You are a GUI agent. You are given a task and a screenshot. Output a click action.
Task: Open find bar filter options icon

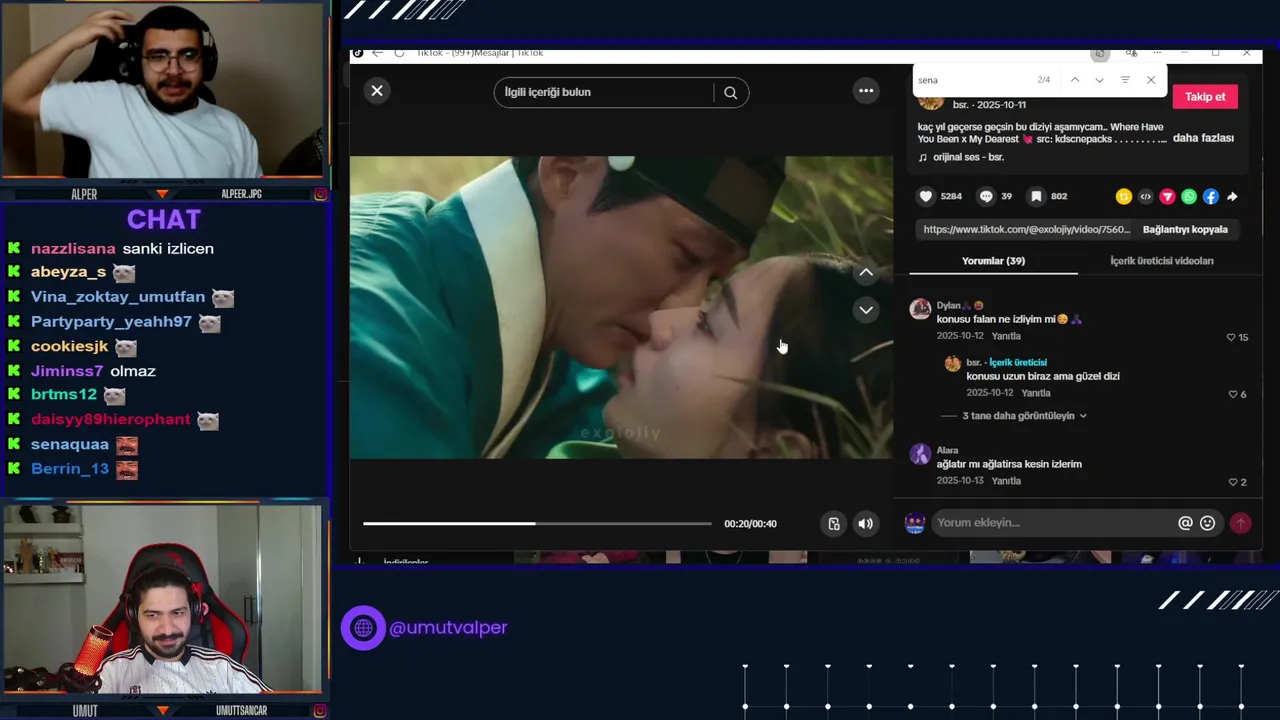pos(1125,80)
